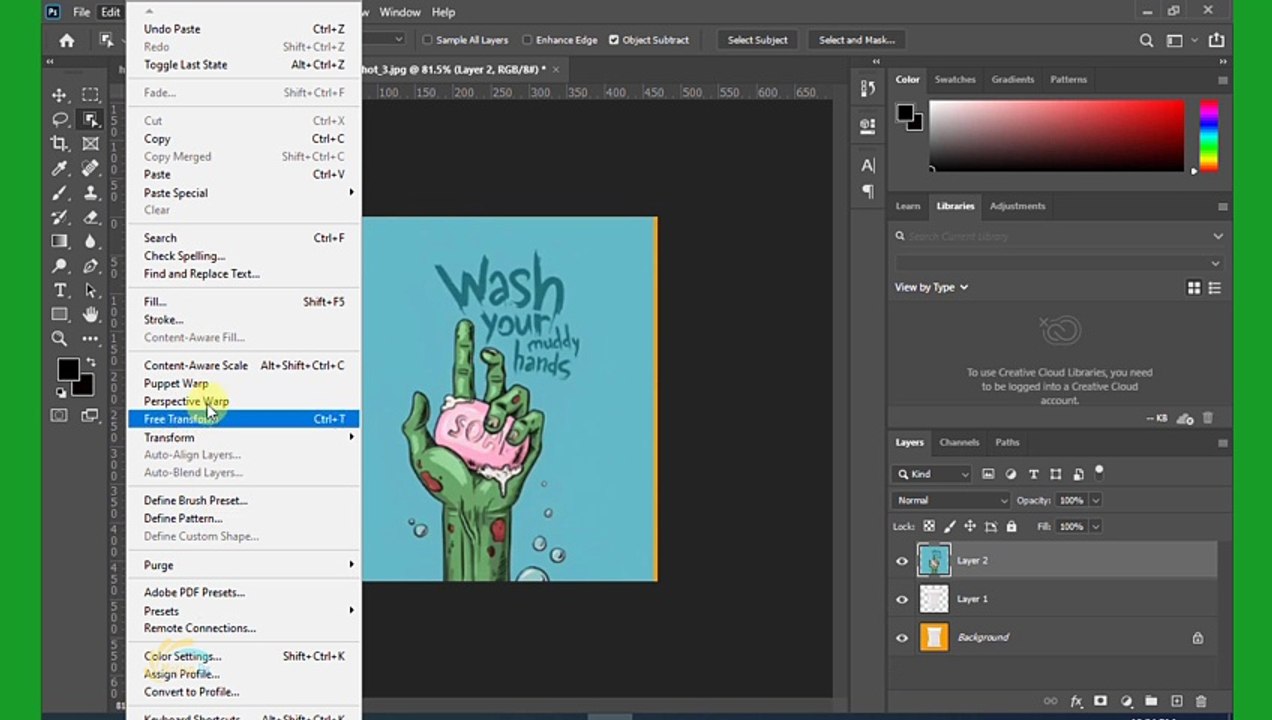Select the Blur tool

click(x=90, y=241)
